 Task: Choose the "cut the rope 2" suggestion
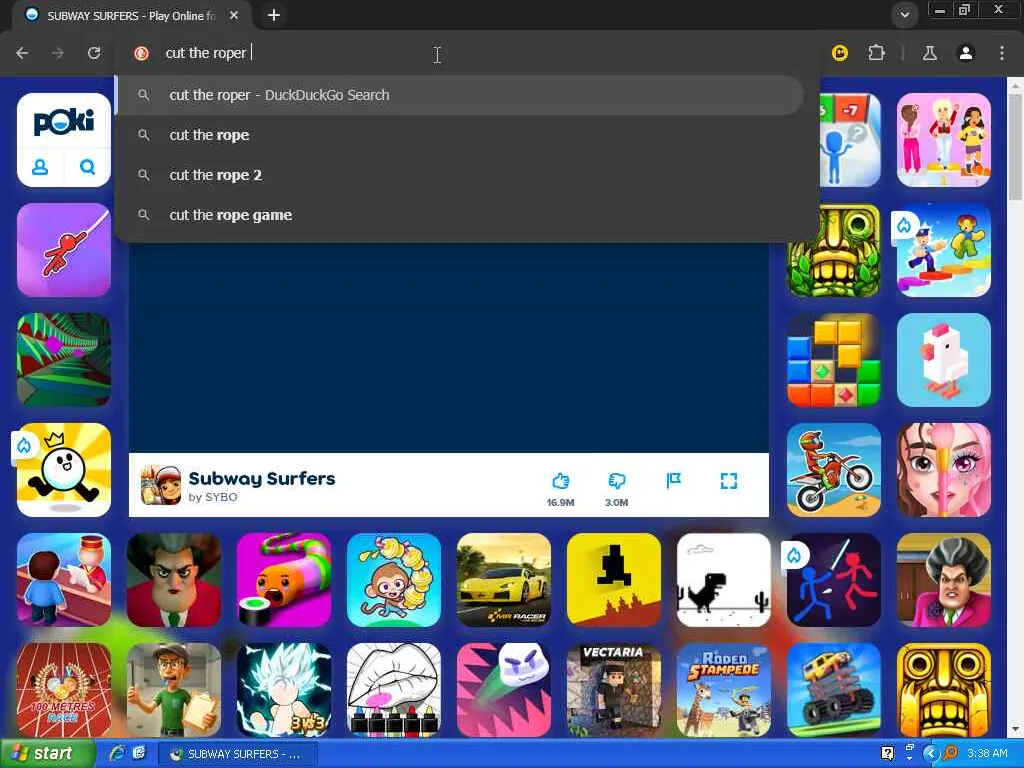[460, 175]
